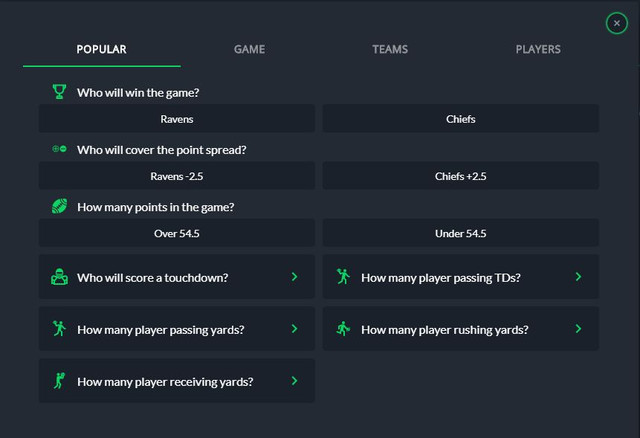Open the PLAYERS tab
640x438 pixels.
click(x=538, y=49)
